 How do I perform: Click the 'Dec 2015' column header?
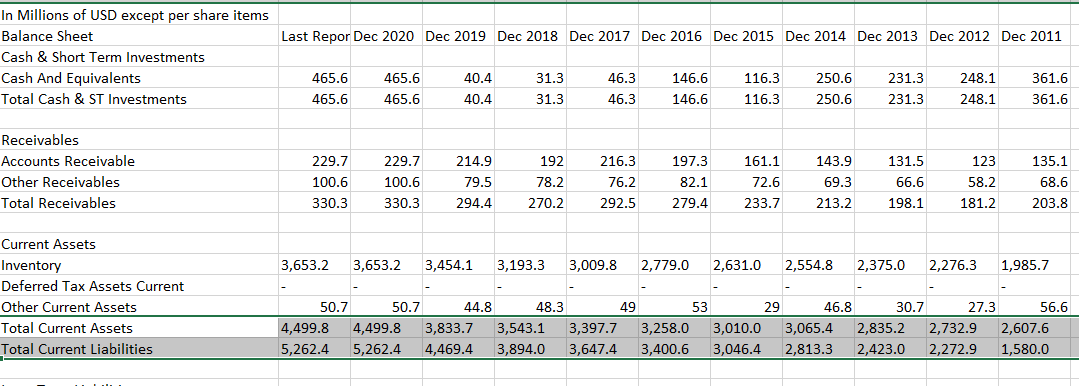(x=746, y=36)
